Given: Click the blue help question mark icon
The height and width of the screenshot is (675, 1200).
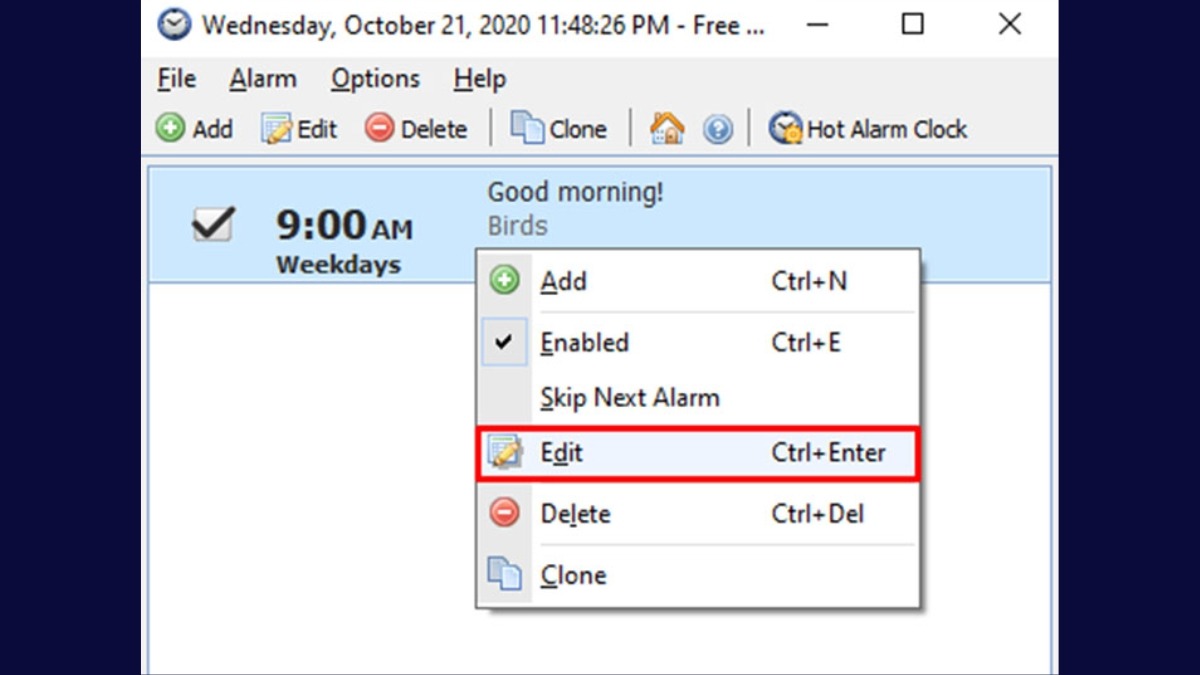Looking at the screenshot, I should [717, 129].
